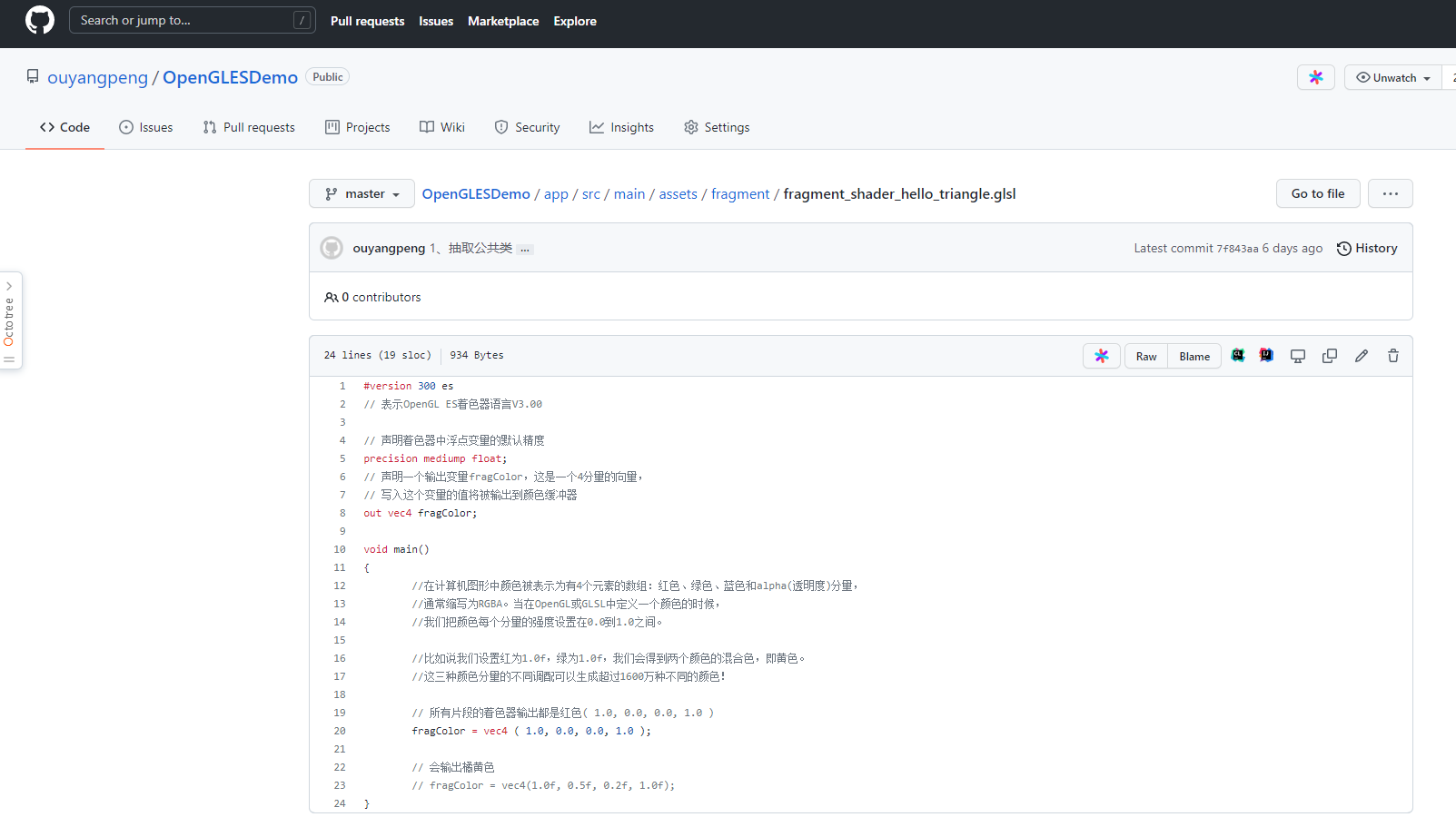The height and width of the screenshot is (817, 1456).
Task: Click the Go to file button
Action: click(1318, 193)
